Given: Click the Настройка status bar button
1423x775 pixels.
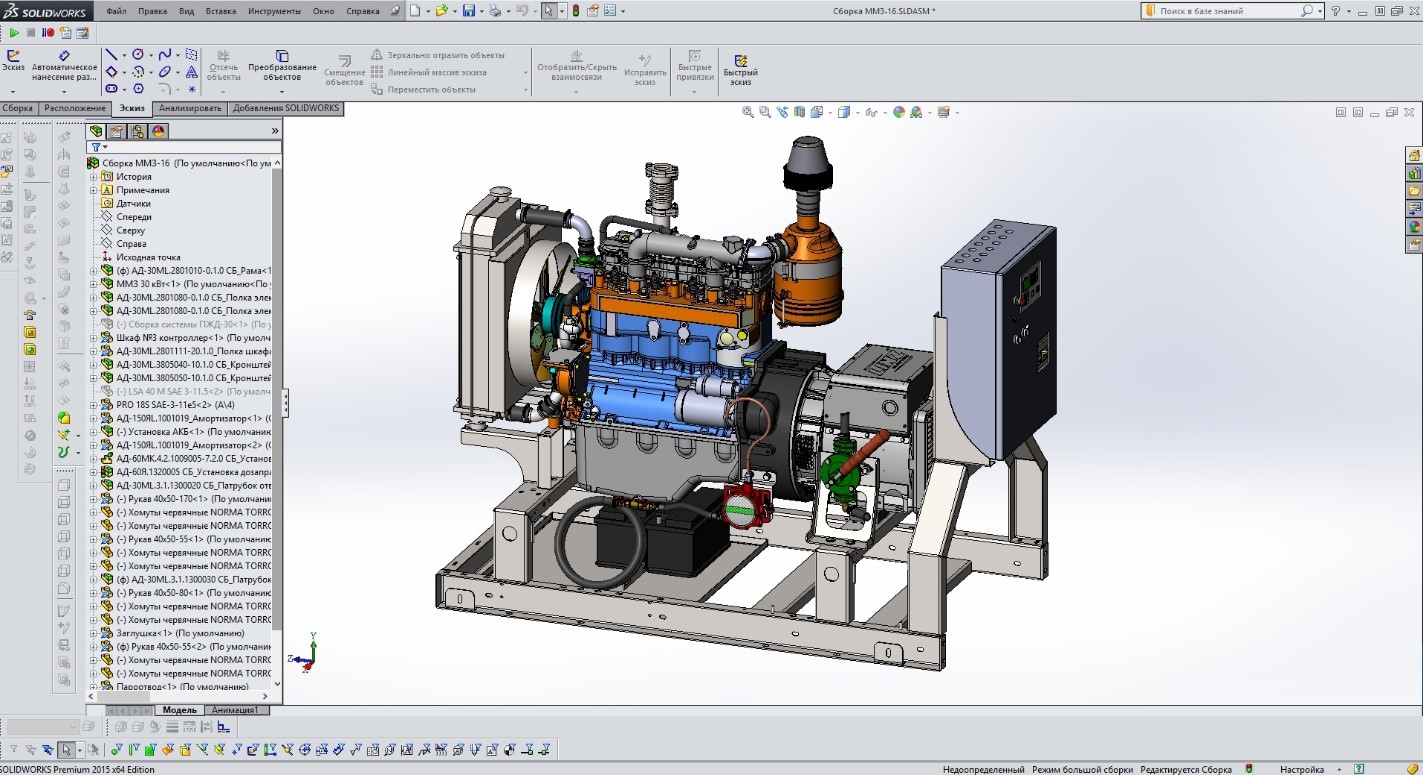Looking at the screenshot, I should (x=1301, y=769).
